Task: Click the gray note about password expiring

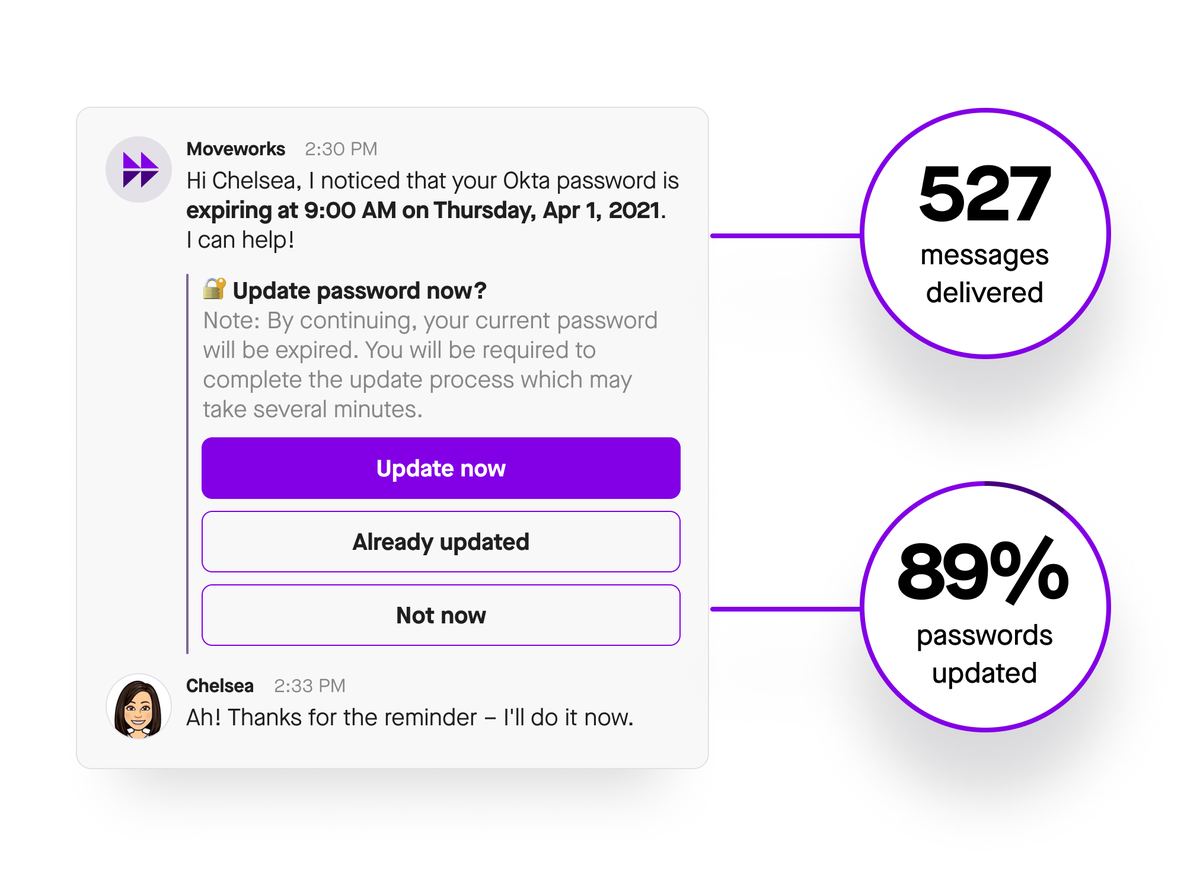Action: (x=430, y=365)
